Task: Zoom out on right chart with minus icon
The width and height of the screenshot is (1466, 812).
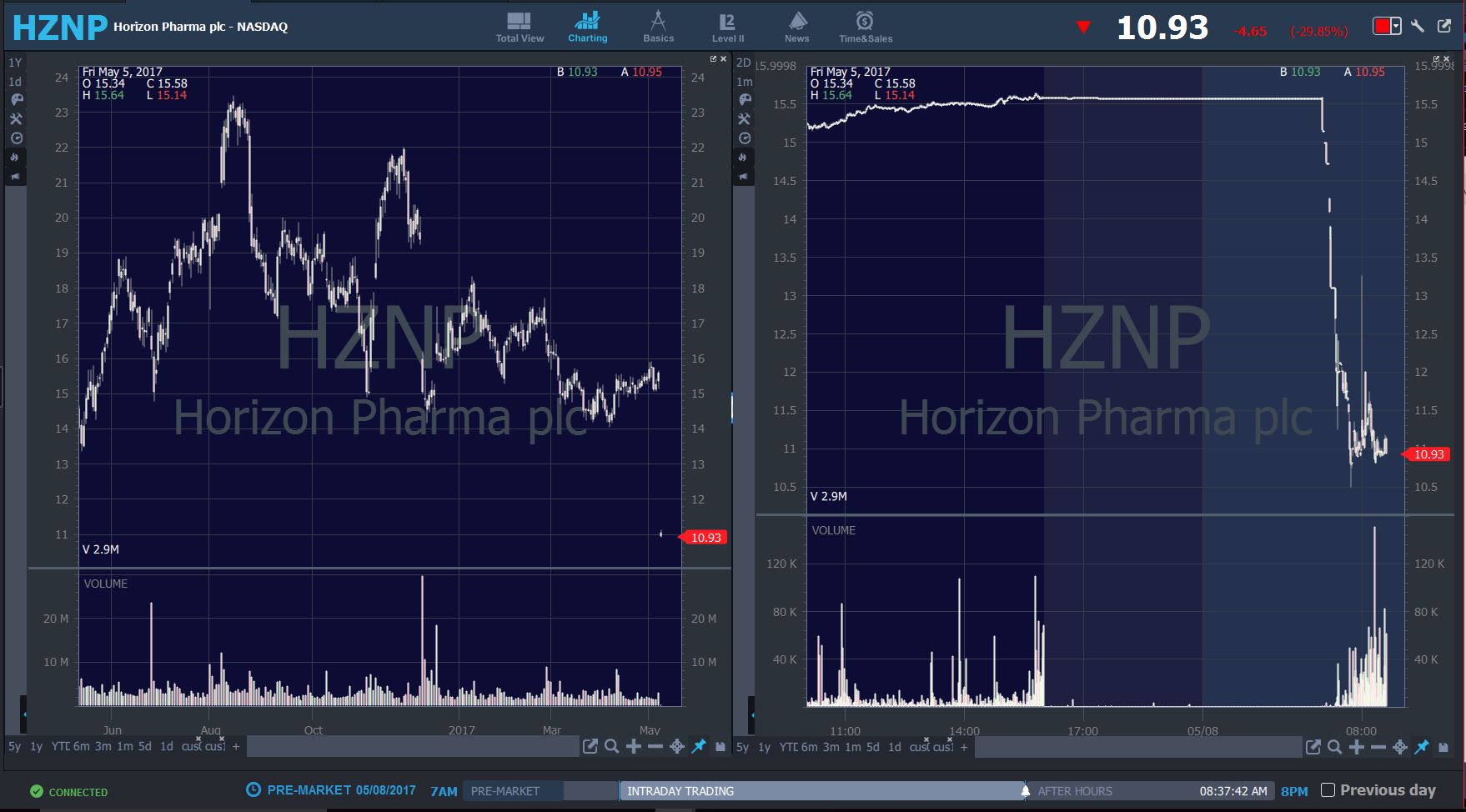Action: click(x=1378, y=747)
